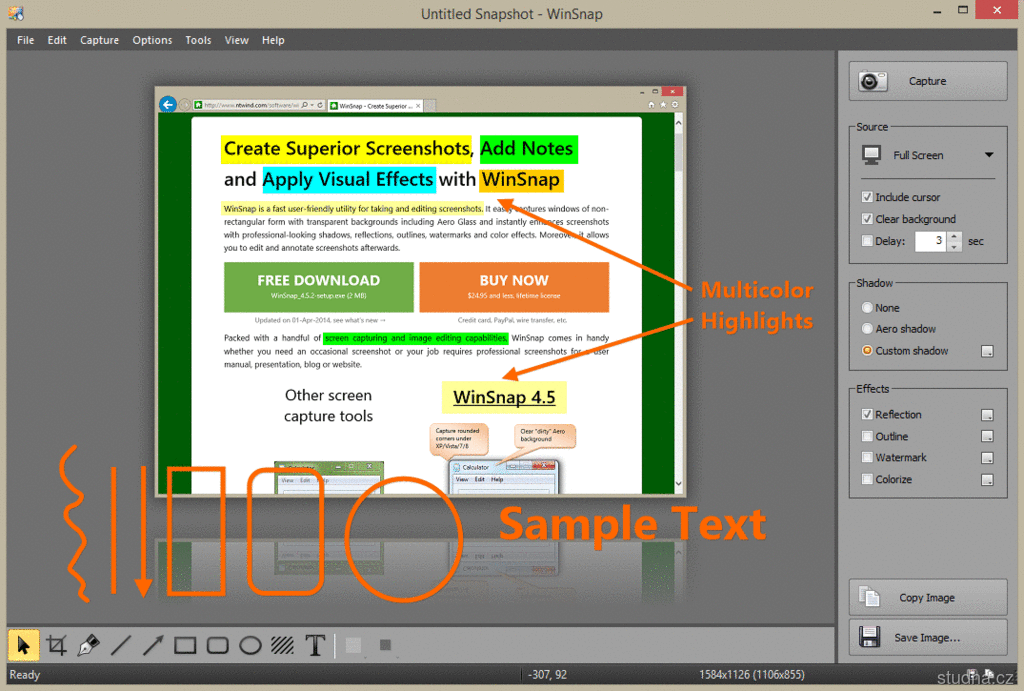Image resolution: width=1024 pixels, height=691 pixels.
Task: Disable the Include cursor checkbox
Action: click(x=867, y=198)
